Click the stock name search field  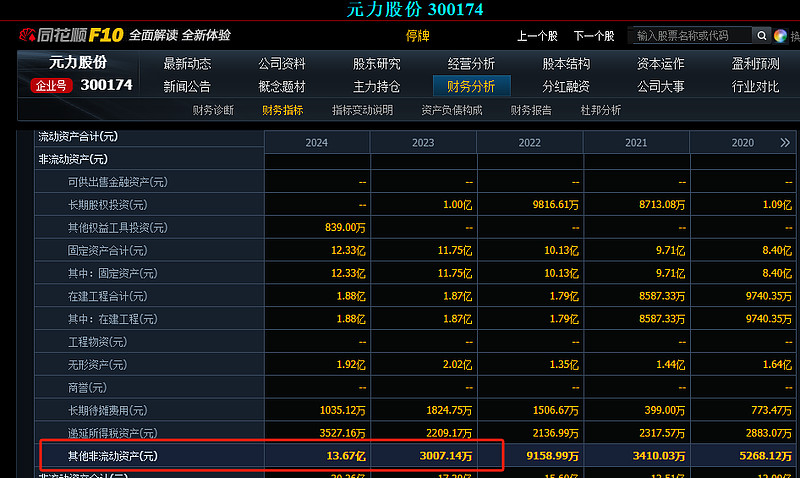(x=692, y=36)
